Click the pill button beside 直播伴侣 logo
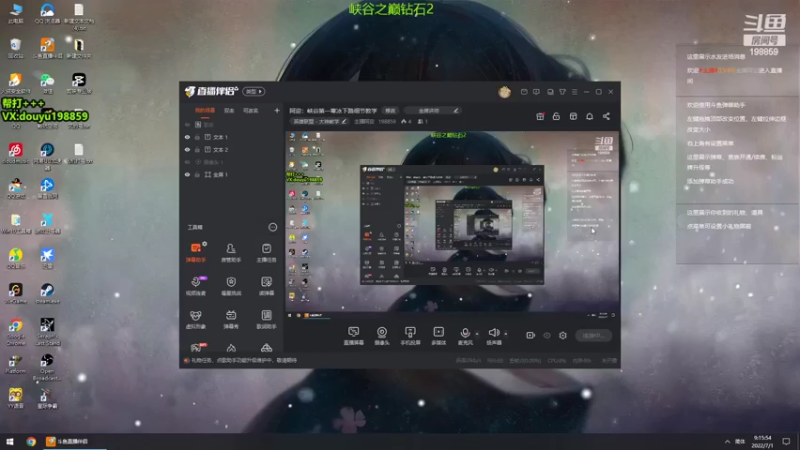This screenshot has width=800, height=450. coord(254,92)
